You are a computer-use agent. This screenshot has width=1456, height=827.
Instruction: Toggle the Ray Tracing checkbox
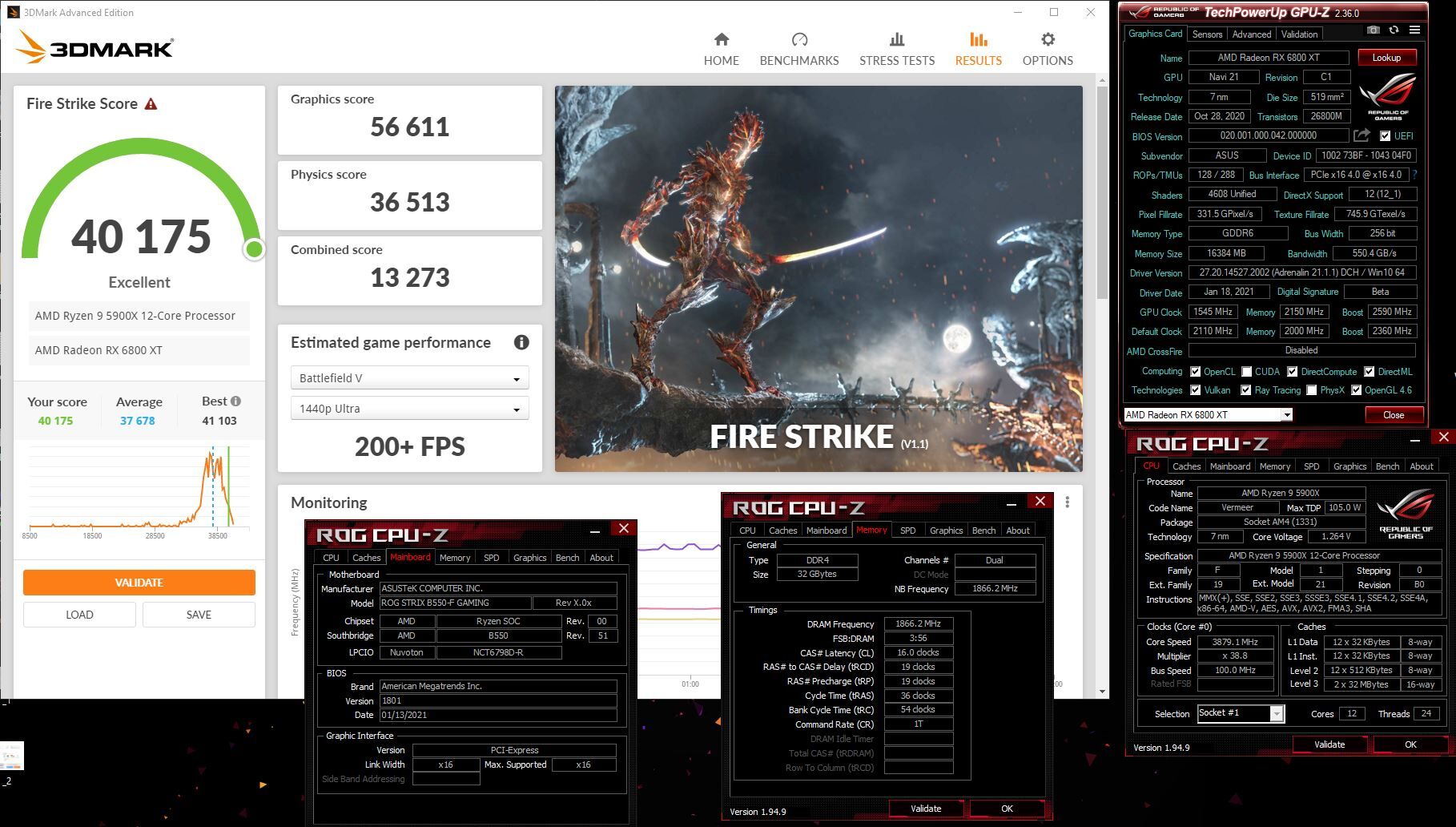coord(1245,390)
